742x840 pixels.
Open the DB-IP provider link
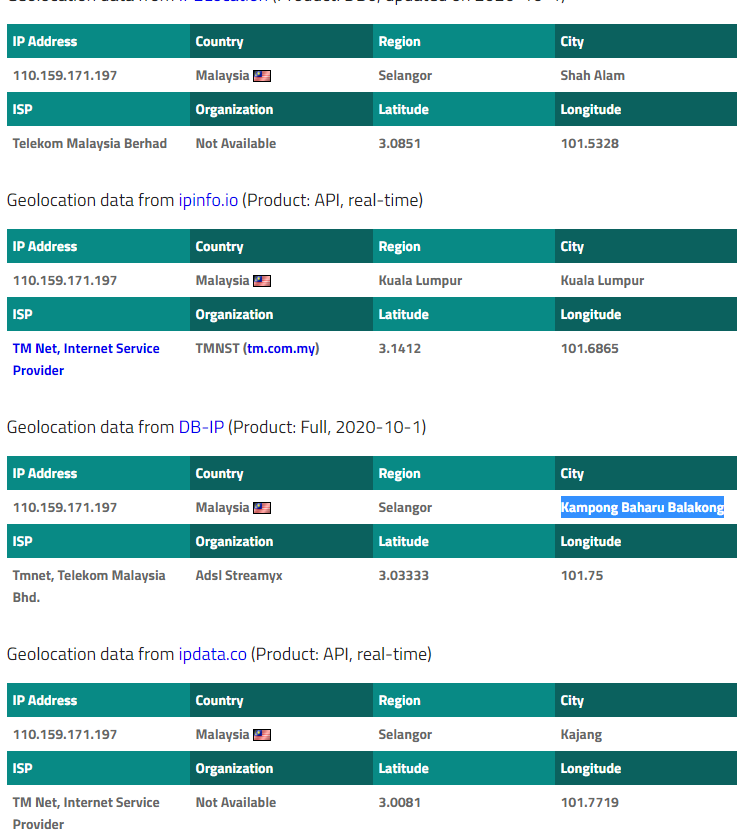201,428
